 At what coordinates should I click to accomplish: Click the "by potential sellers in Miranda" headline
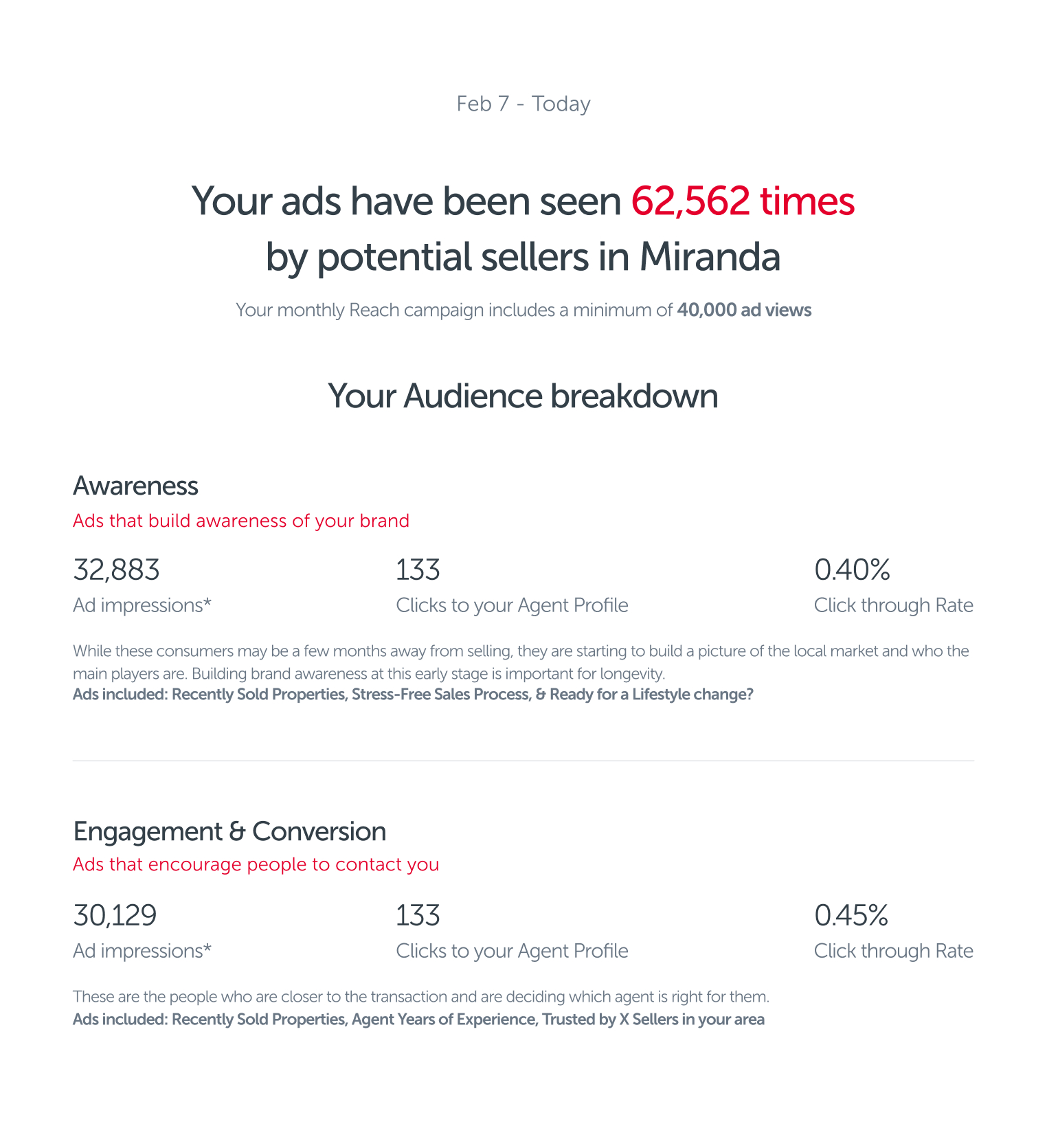(523, 258)
